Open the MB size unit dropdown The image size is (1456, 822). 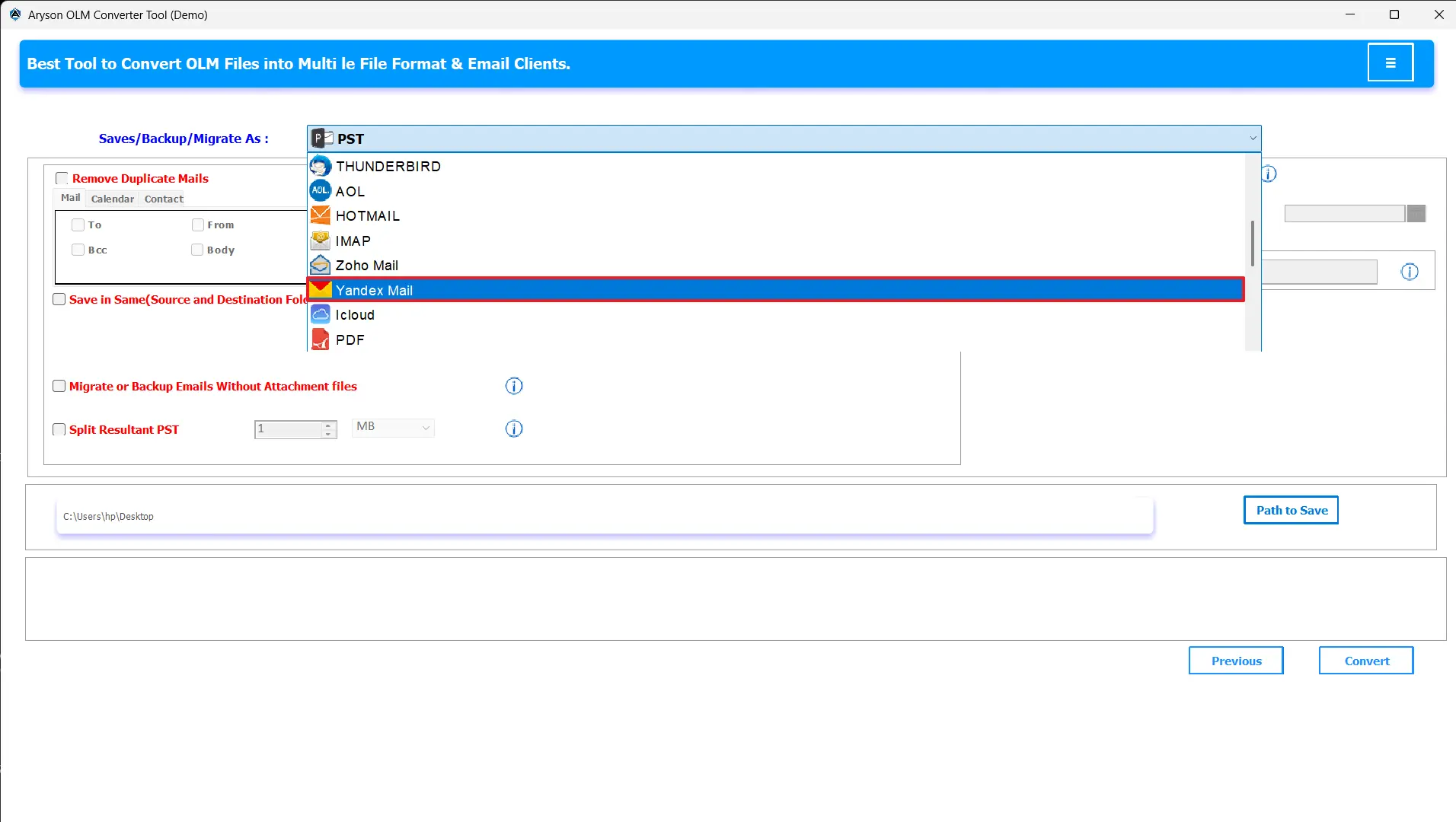[393, 427]
